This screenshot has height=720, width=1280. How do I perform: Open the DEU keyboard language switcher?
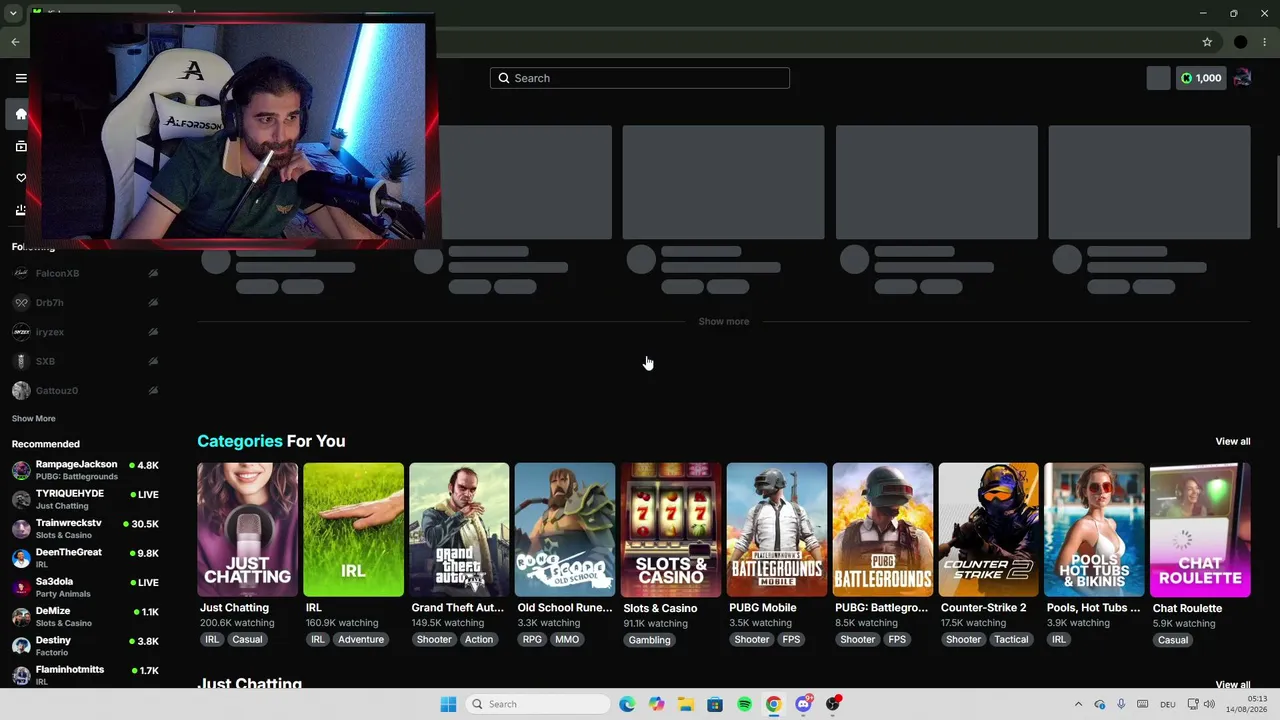pyautogui.click(x=1167, y=704)
